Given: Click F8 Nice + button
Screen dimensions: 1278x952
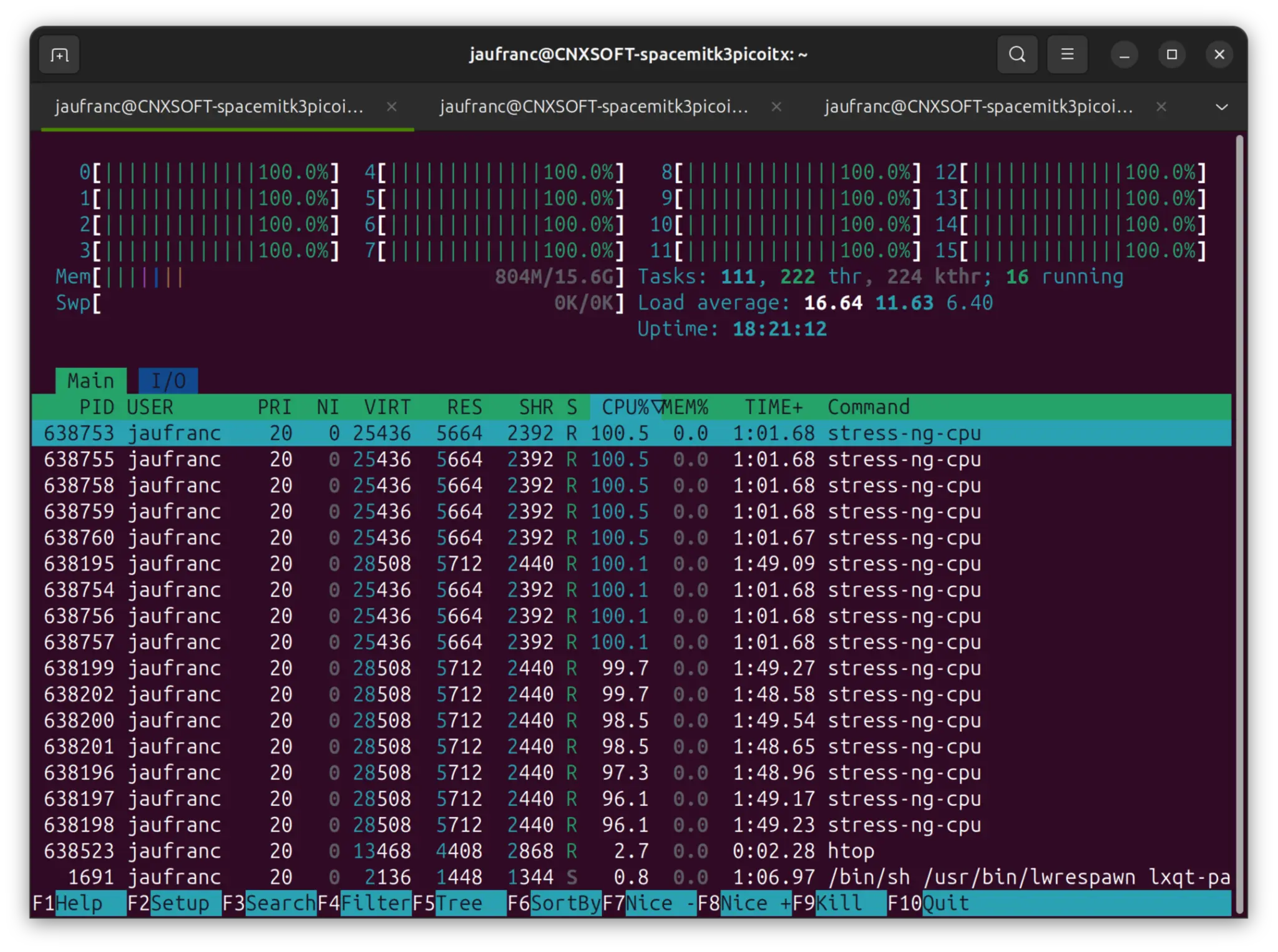Looking at the screenshot, I should [x=744, y=903].
